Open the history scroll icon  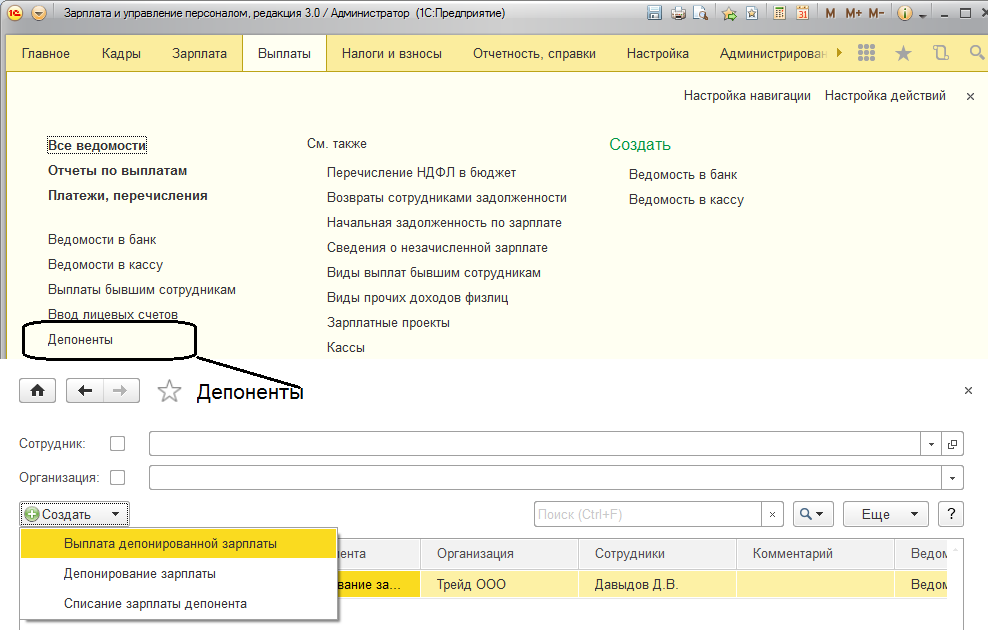(940, 53)
